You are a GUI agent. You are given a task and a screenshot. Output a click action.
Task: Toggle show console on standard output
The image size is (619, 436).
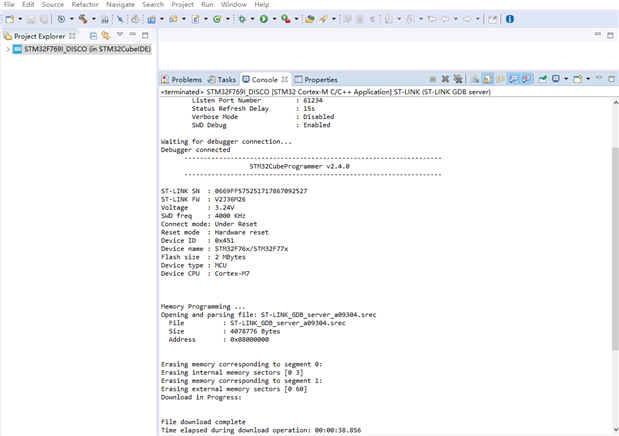(x=513, y=79)
